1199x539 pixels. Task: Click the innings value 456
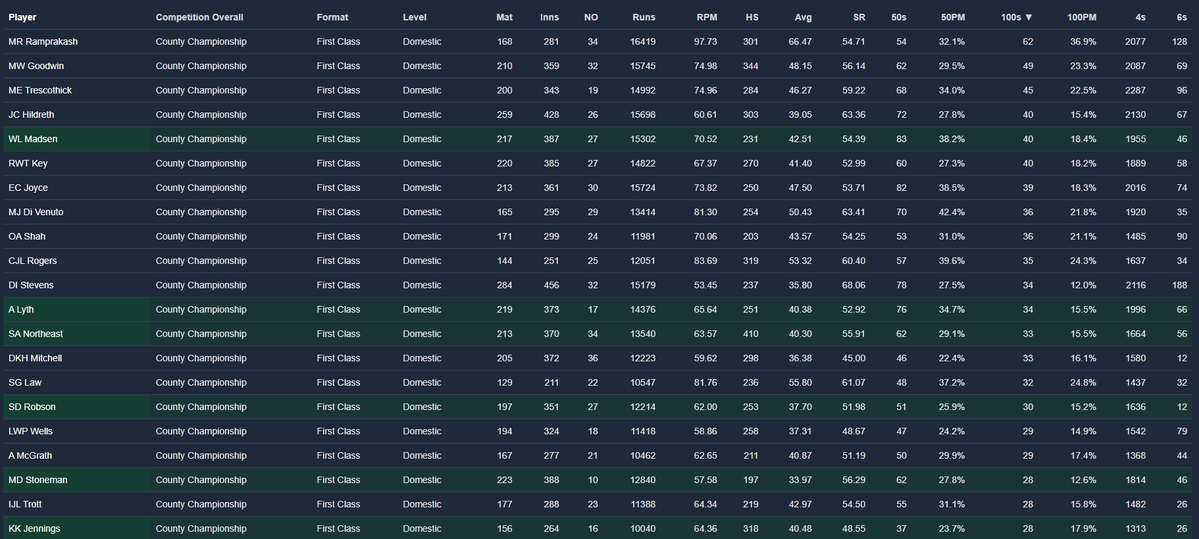click(551, 285)
